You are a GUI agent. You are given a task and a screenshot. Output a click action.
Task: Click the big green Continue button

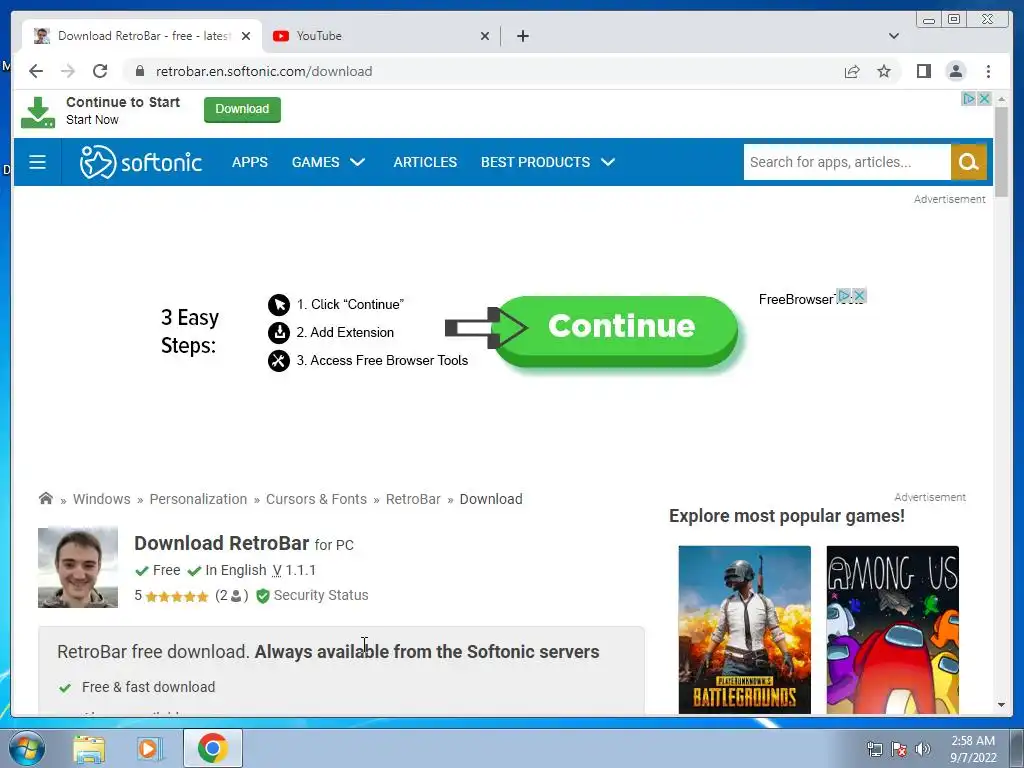point(616,330)
